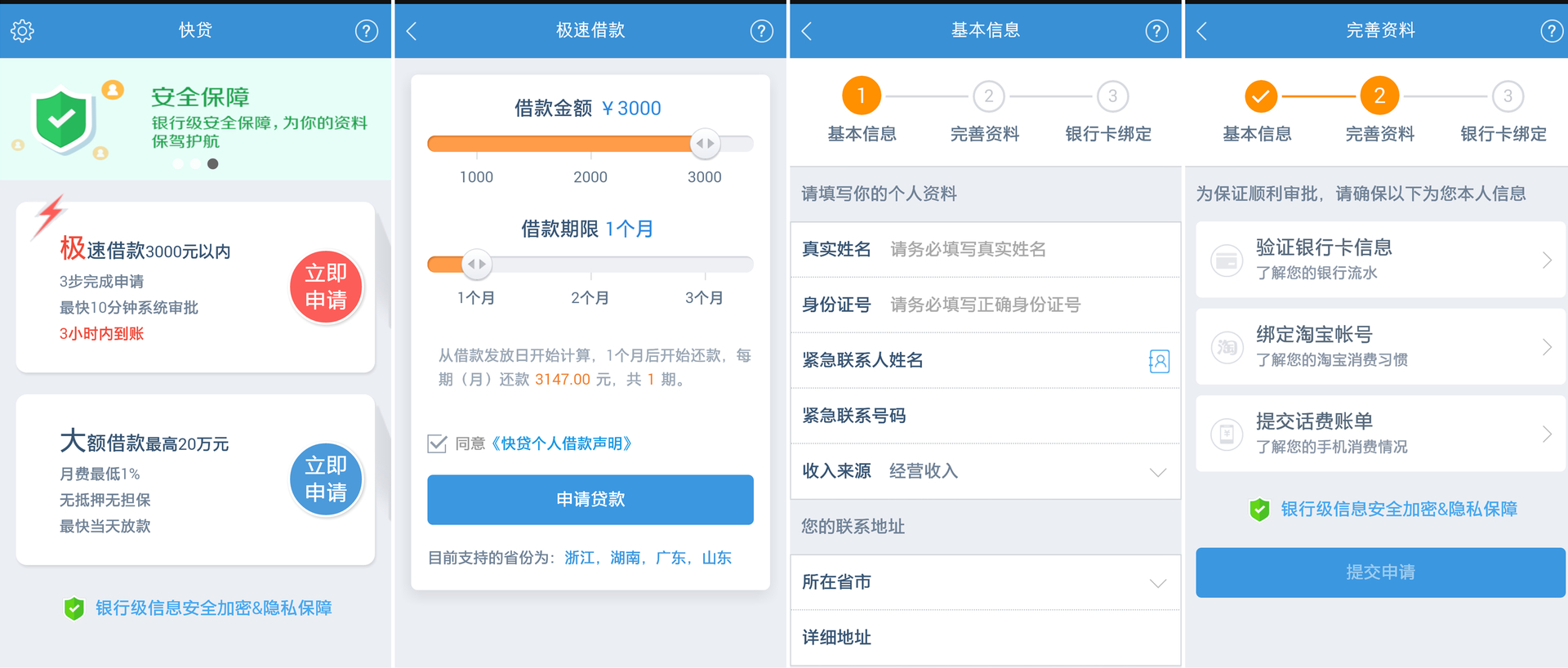Expand 所在省市 dropdown
Image resolution: width=1568 pixels, height=668 pixels.
1157,583
